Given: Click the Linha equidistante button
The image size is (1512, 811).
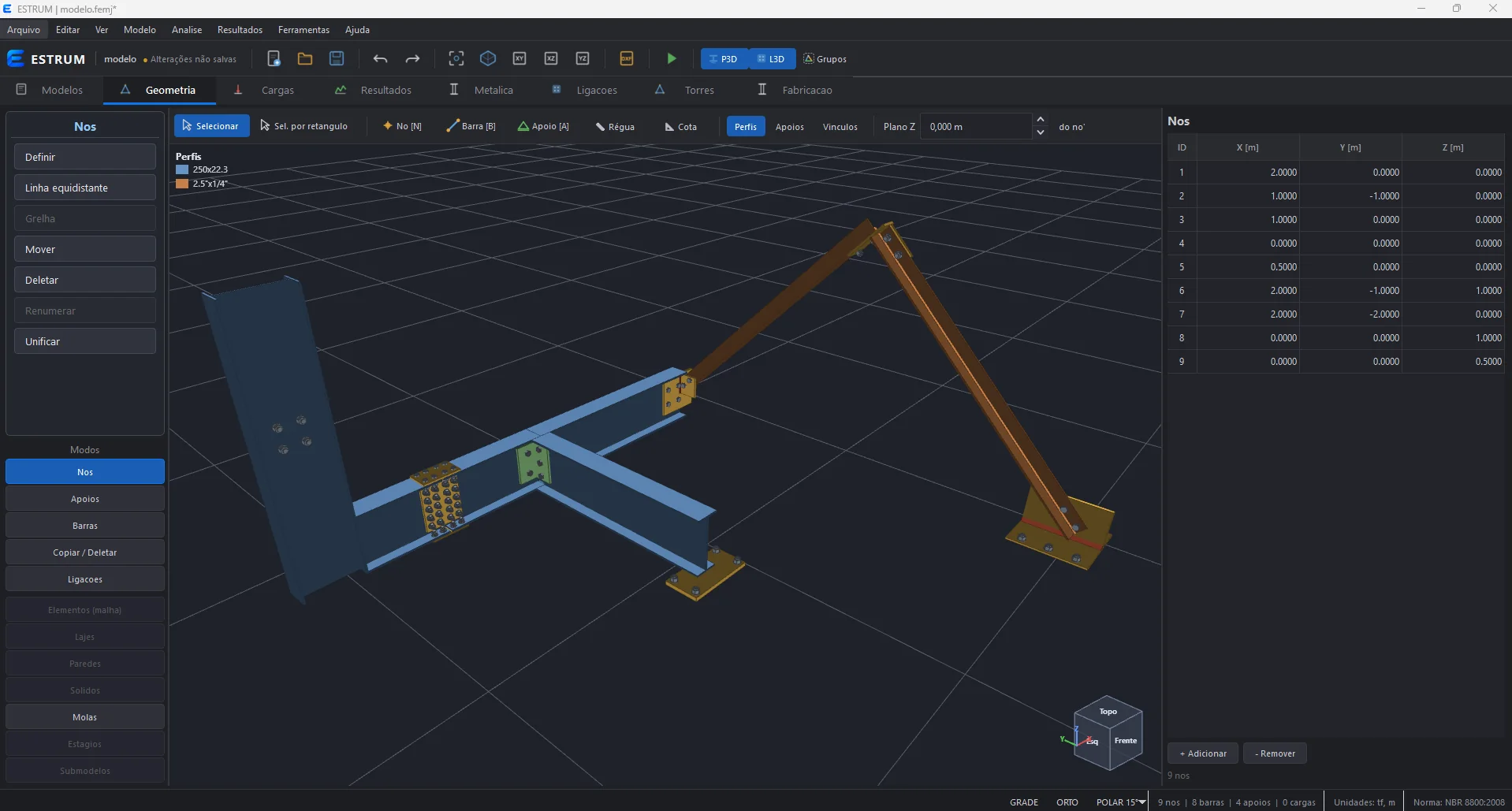Looking at the screenshot, I should click(85, 188).
